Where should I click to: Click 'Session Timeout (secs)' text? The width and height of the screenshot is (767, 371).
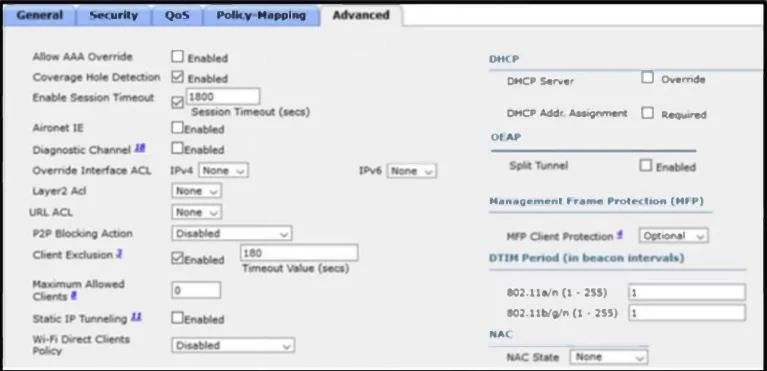tap(250, 112)
